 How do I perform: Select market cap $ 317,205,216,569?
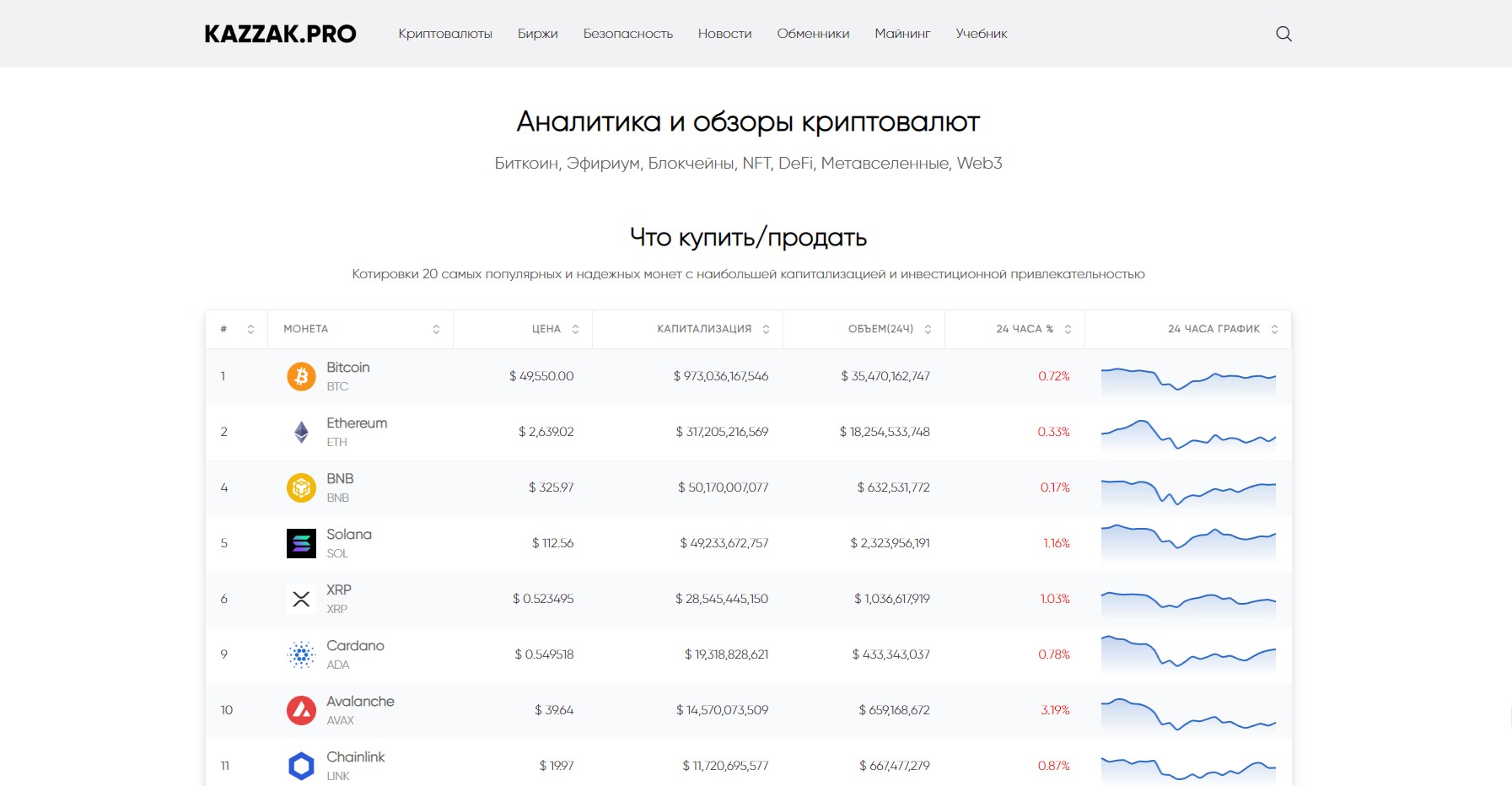tap(722, 432)
